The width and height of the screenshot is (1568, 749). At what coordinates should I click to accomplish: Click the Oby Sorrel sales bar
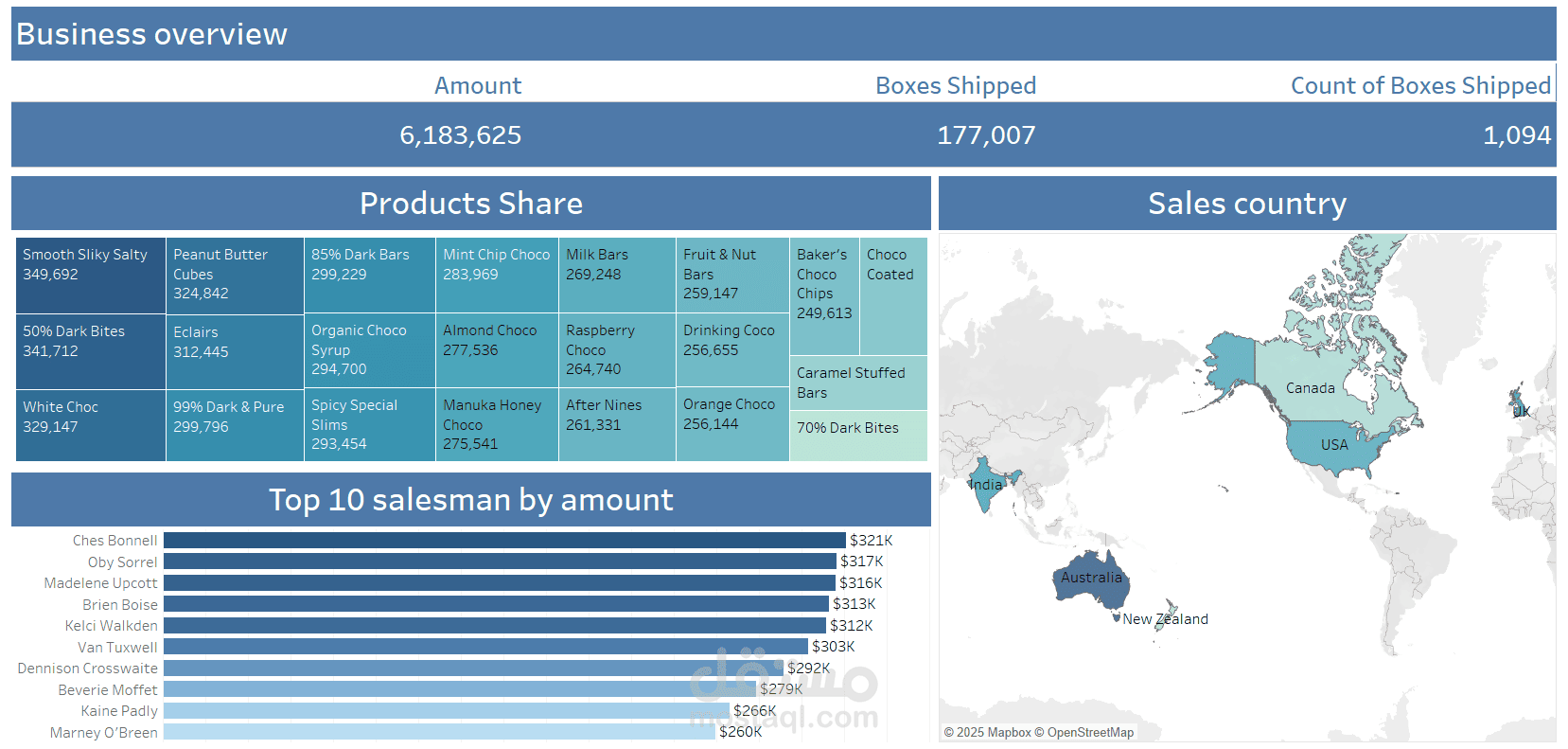tap(500, 562)
